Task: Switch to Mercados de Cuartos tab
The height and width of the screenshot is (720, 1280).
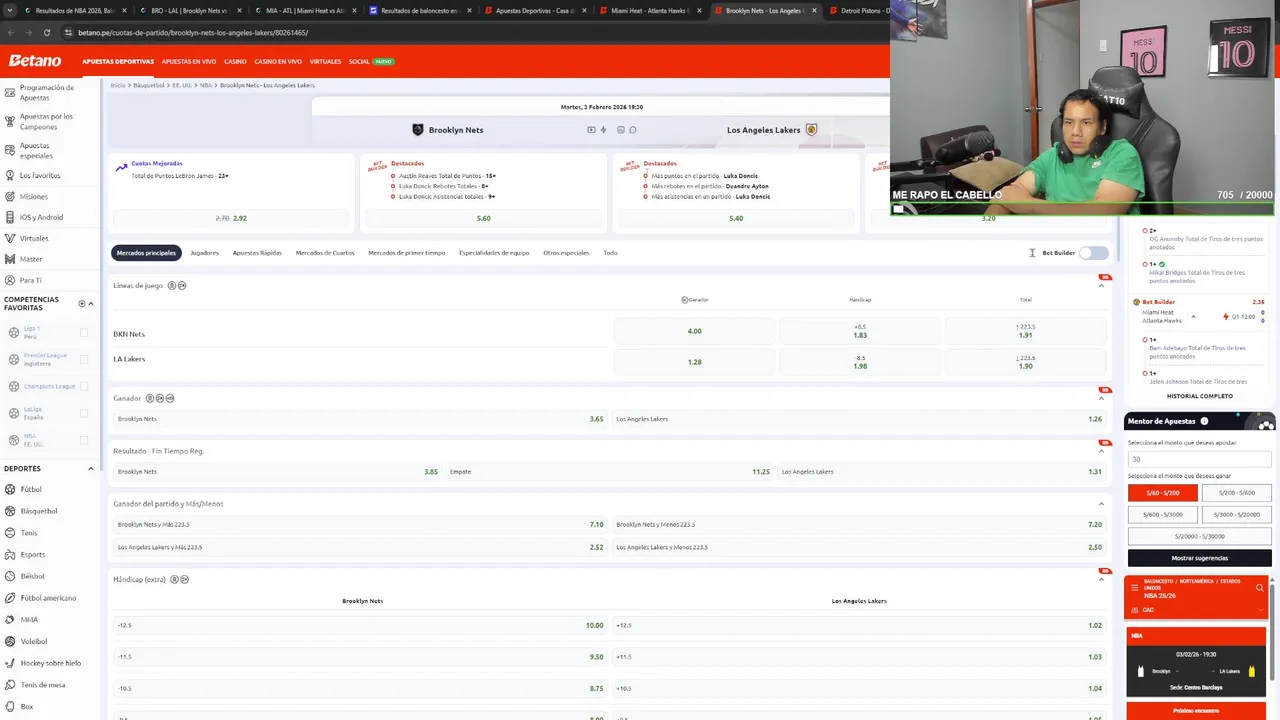Action: point(325,253)
